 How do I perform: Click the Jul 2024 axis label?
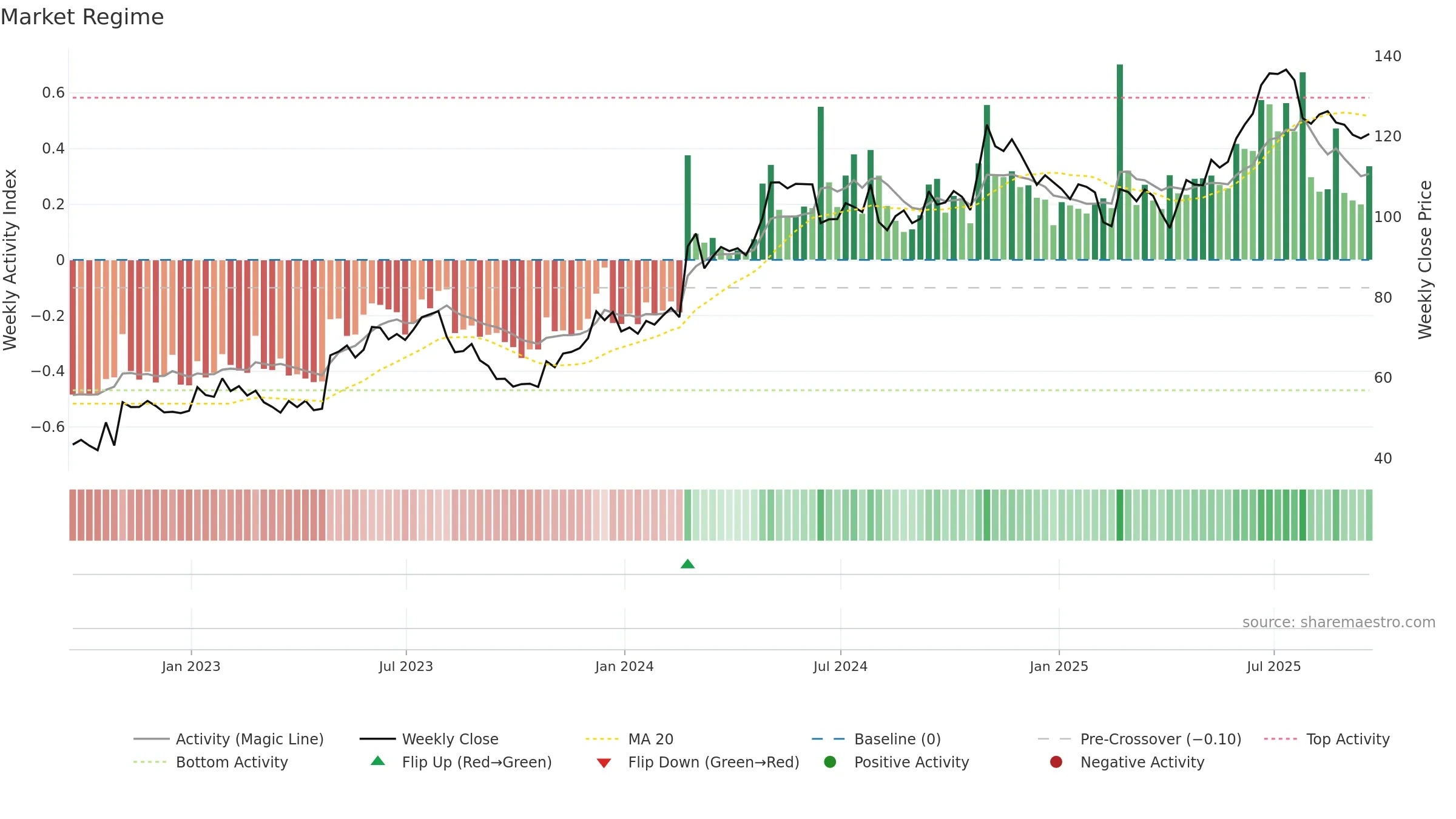[x=840, y=666]
